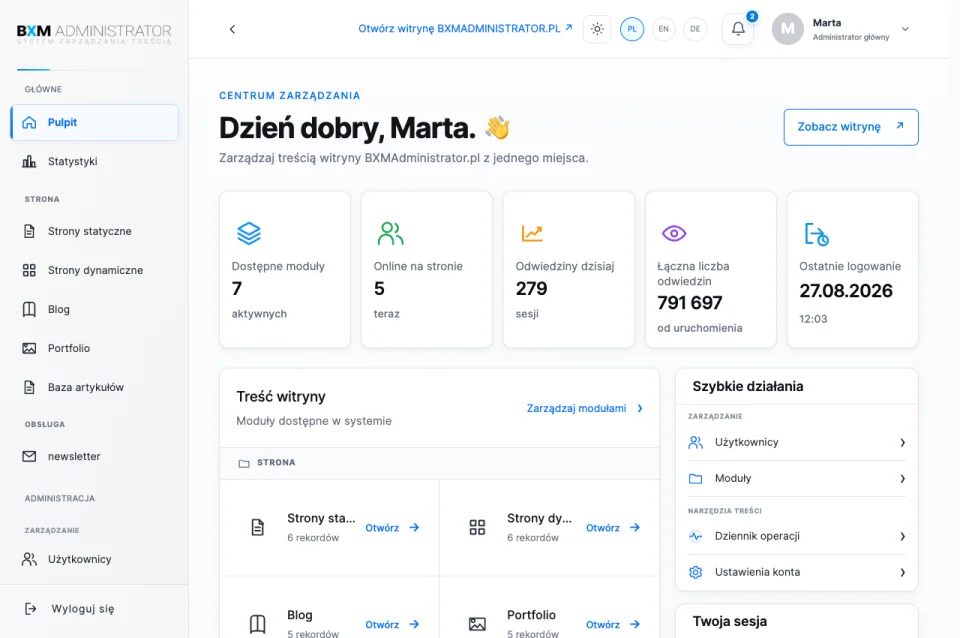The height and width of the screenshot is (638, 960).
Task: Open Statystyki in sidebar
Action: tap(94, 162)
